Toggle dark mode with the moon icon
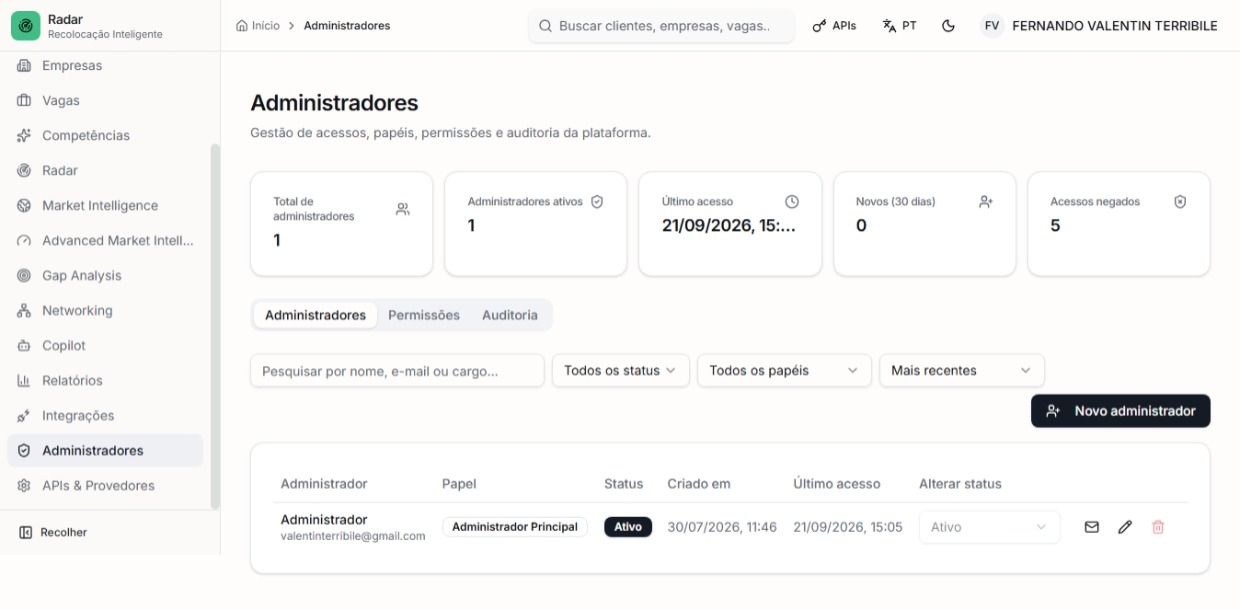 [948, 26]
